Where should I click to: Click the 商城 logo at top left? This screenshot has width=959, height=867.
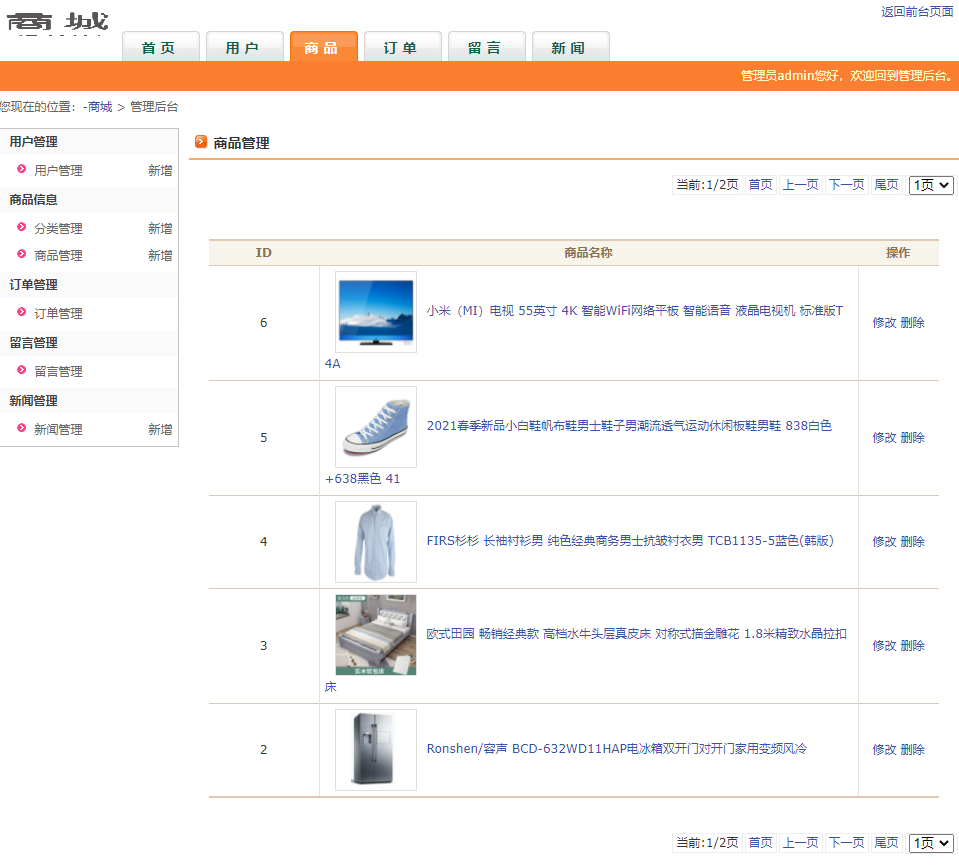click(x=57, y=23)
